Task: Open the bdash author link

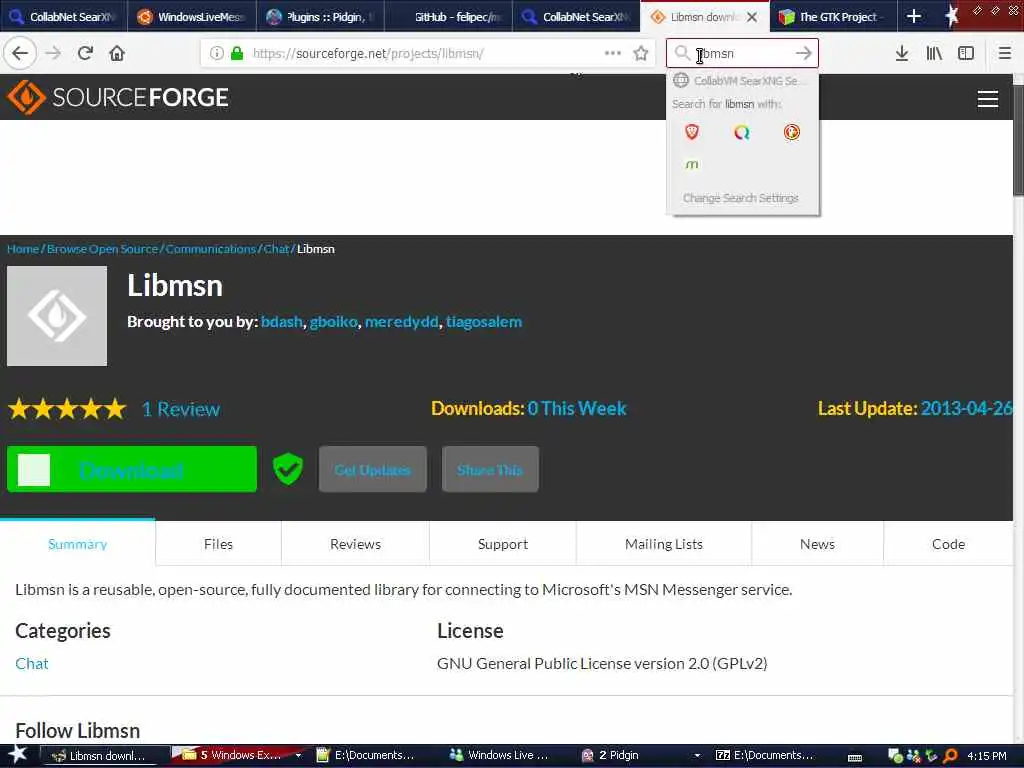Action: pyautogui.click(x=281, y=321)
